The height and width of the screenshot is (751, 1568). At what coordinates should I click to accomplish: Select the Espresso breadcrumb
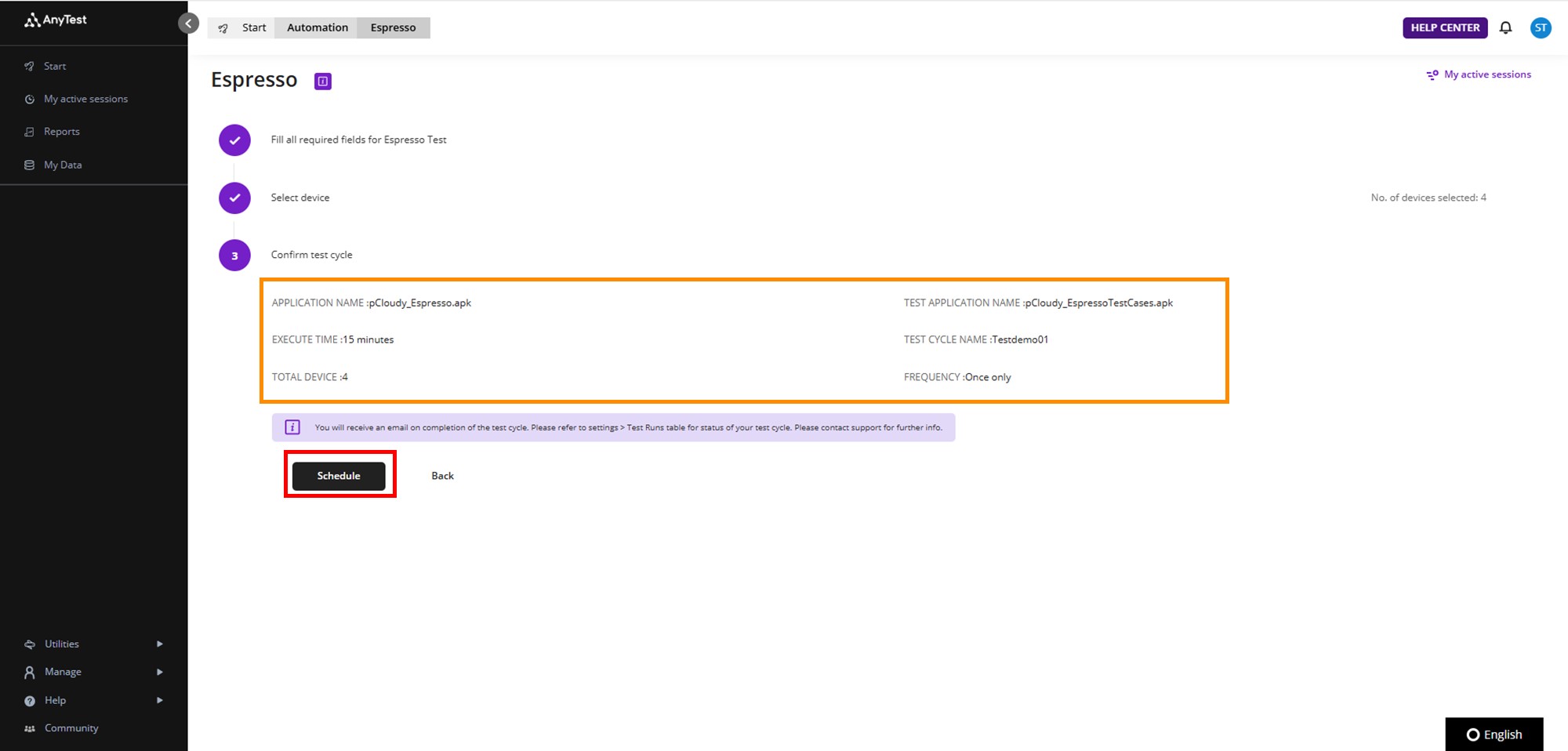click(x=394, y=27)
